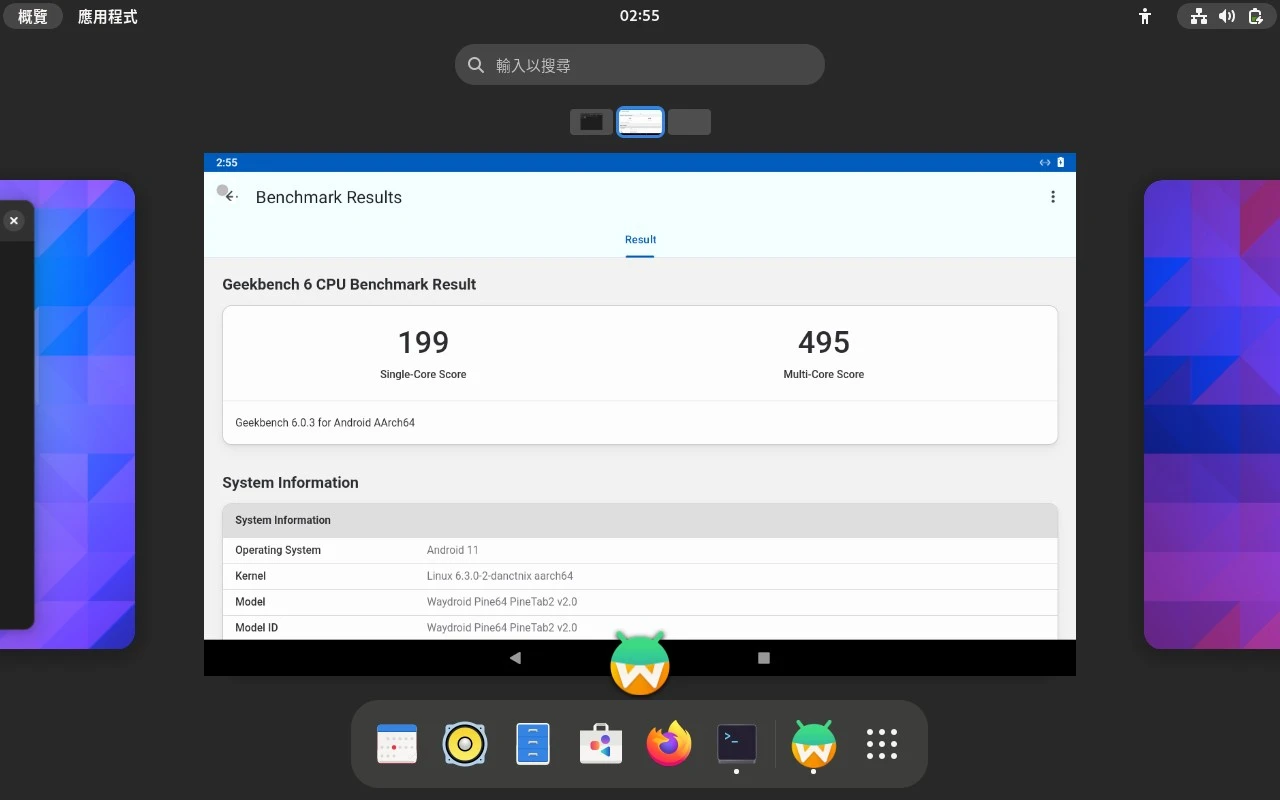Click the Model ID row's Waydroid Pine64 PineTab2 value
The width and height of the screenshot is (1280, 800).
(502, 628)
